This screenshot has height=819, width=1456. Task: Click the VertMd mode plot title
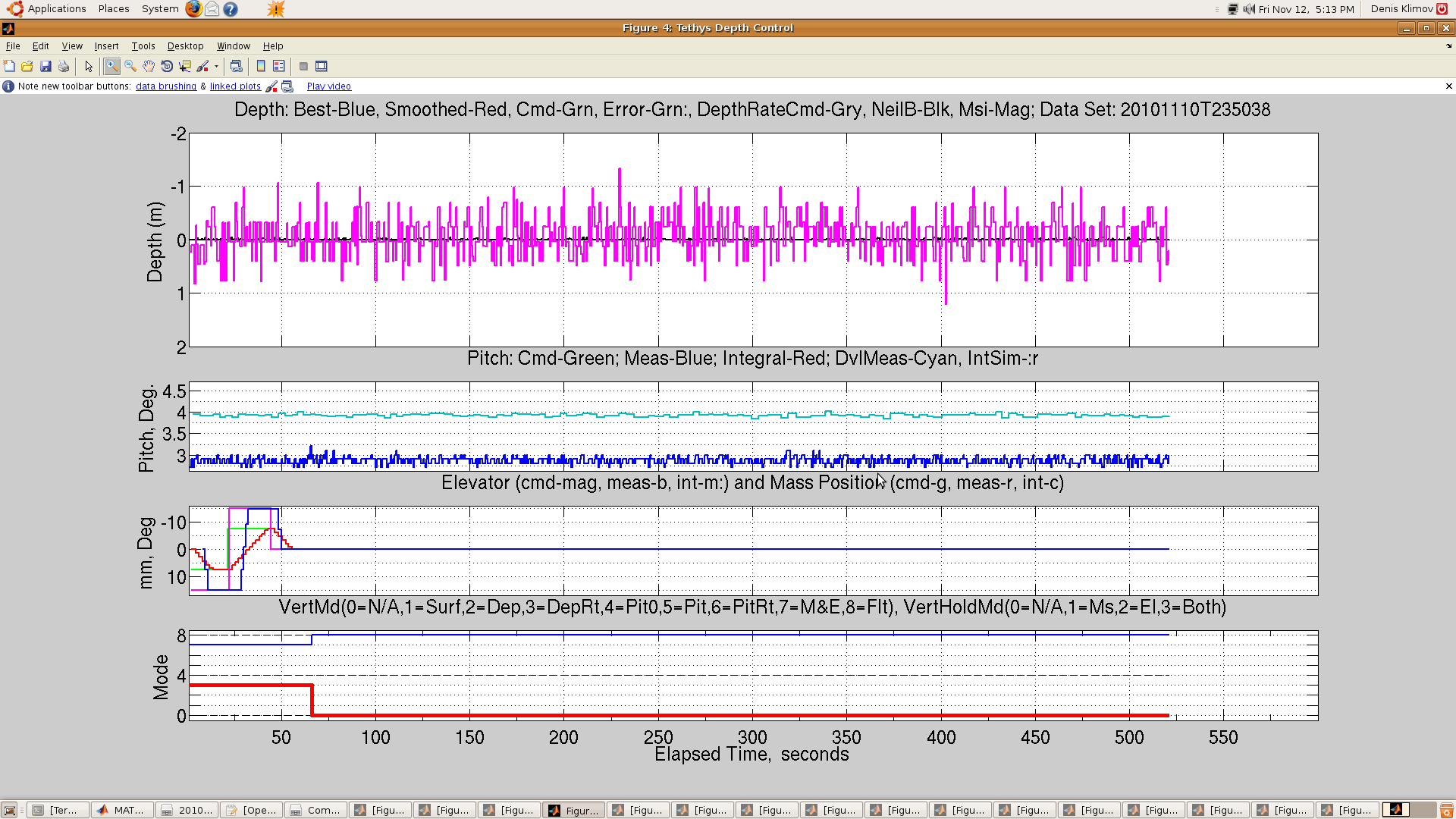752,607
